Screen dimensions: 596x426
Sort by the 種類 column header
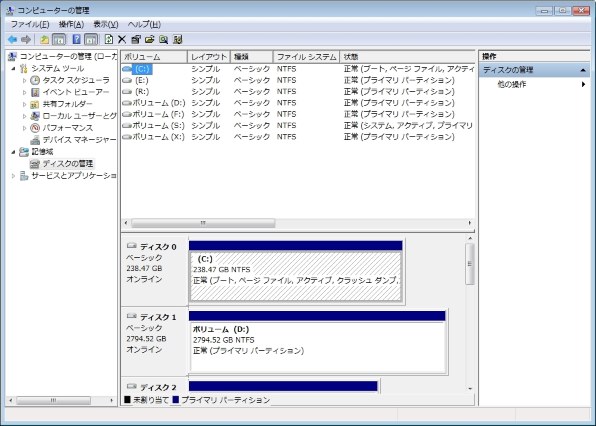pos(252,57)
